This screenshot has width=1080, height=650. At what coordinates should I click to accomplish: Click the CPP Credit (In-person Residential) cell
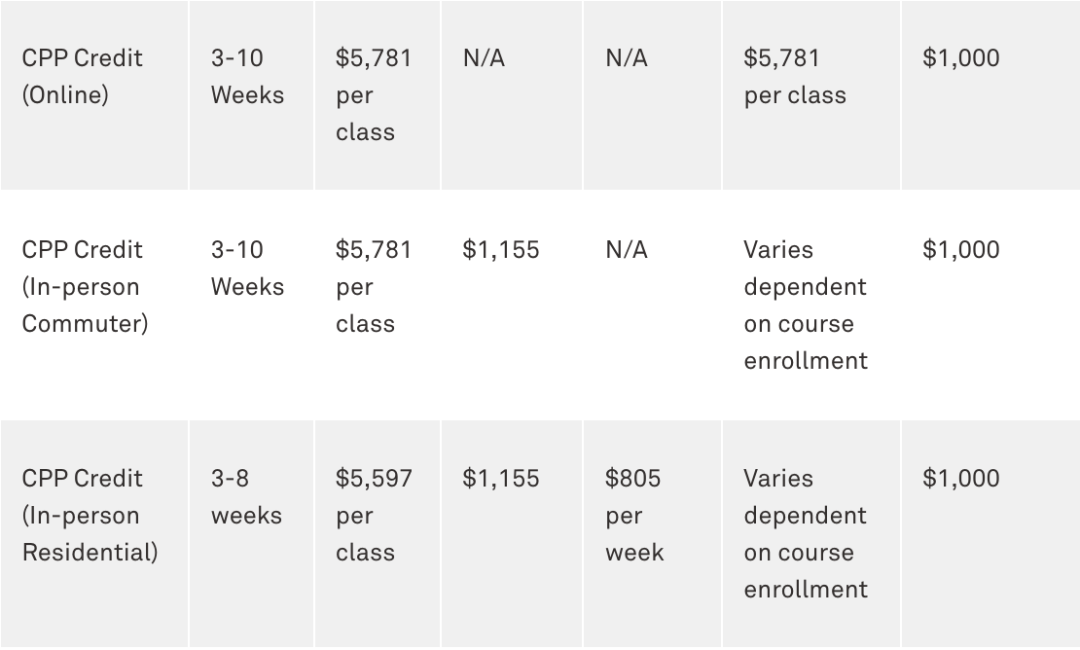pos(89,516)
